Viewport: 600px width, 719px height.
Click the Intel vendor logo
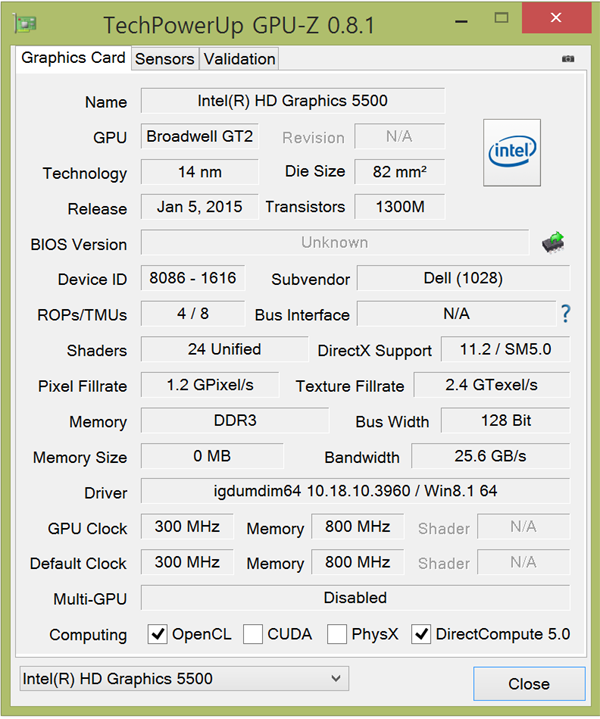click(512, 153)
